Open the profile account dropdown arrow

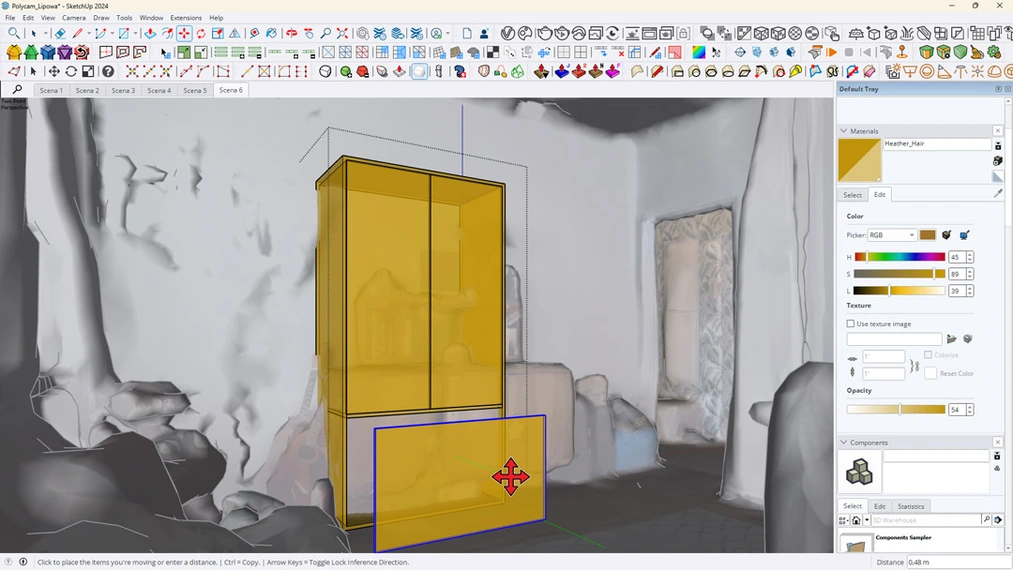click(448, 33)
